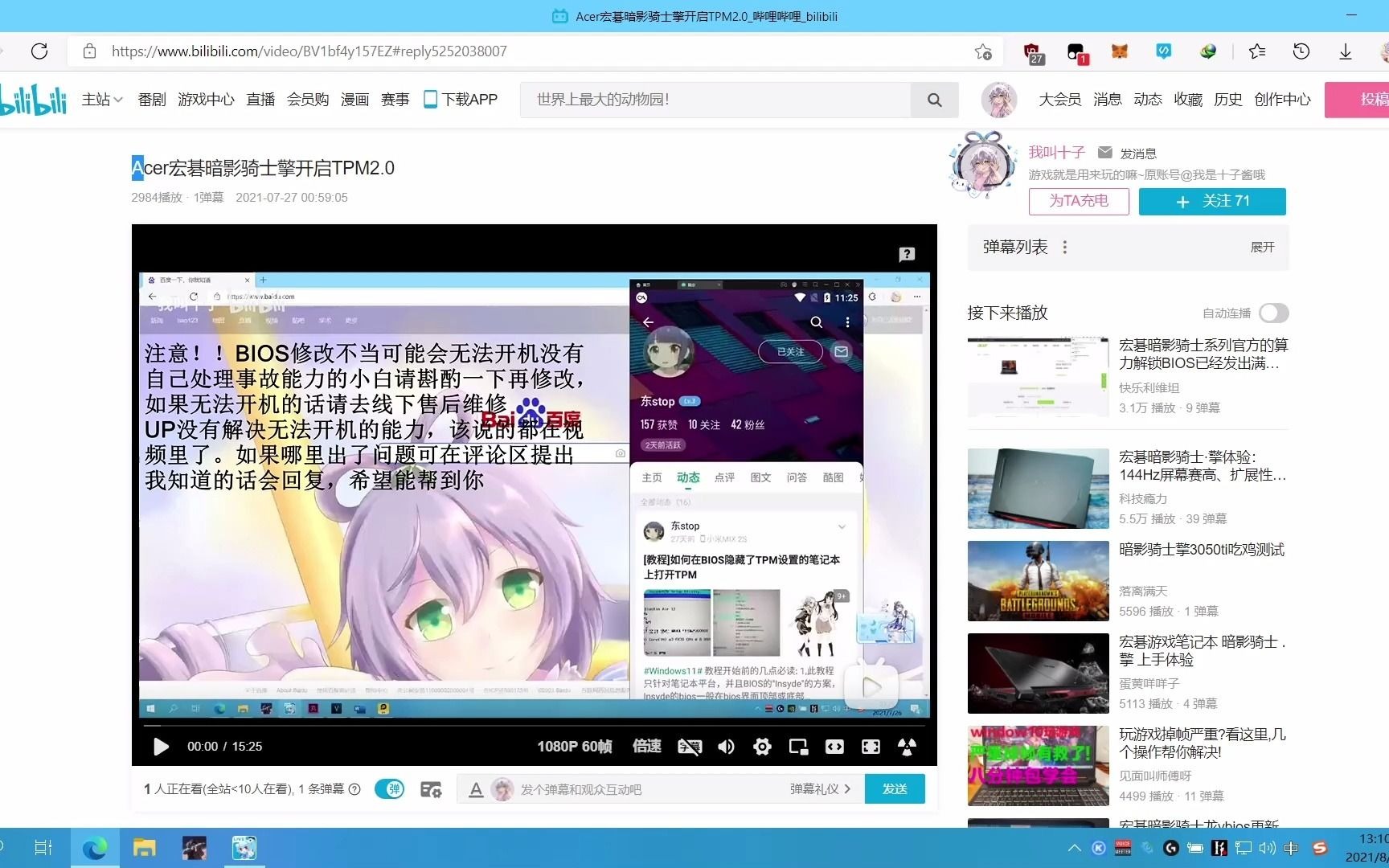Mute the video volume icon
Screen dimensions: 1389x868
pos(726,747)
